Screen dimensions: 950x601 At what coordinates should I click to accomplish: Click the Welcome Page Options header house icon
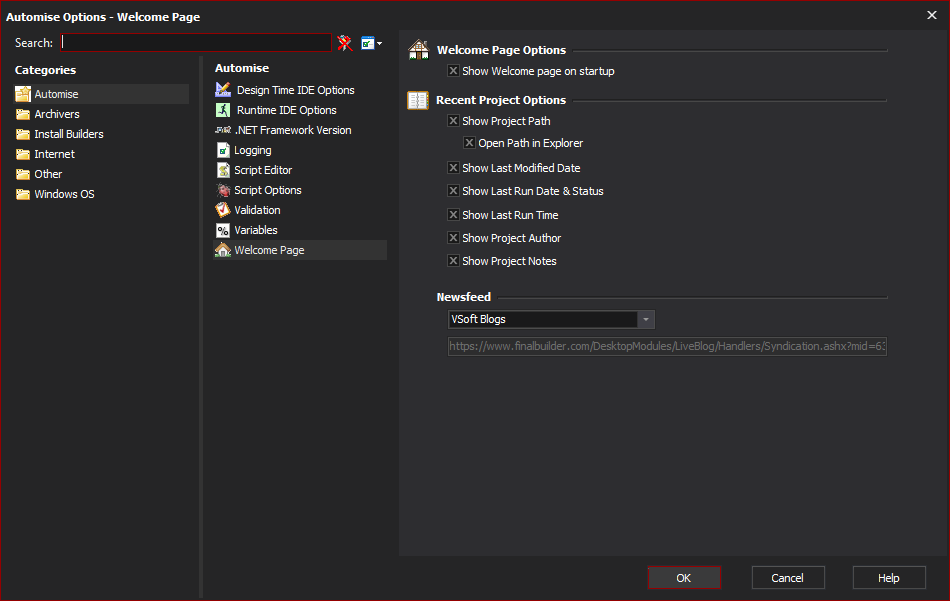click(x=419, y=50)
